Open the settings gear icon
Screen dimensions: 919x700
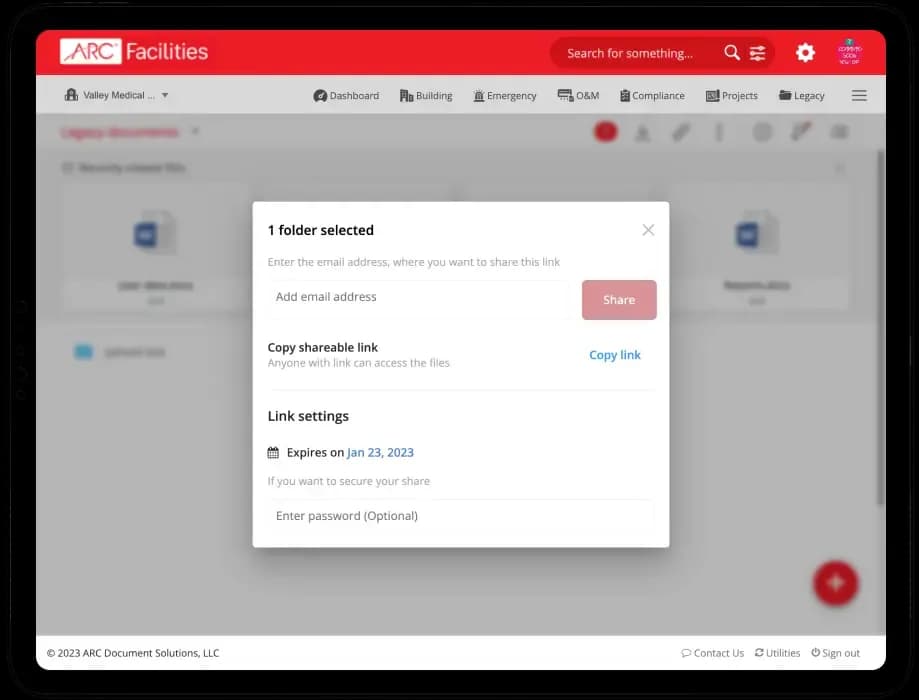pos(805,52)
